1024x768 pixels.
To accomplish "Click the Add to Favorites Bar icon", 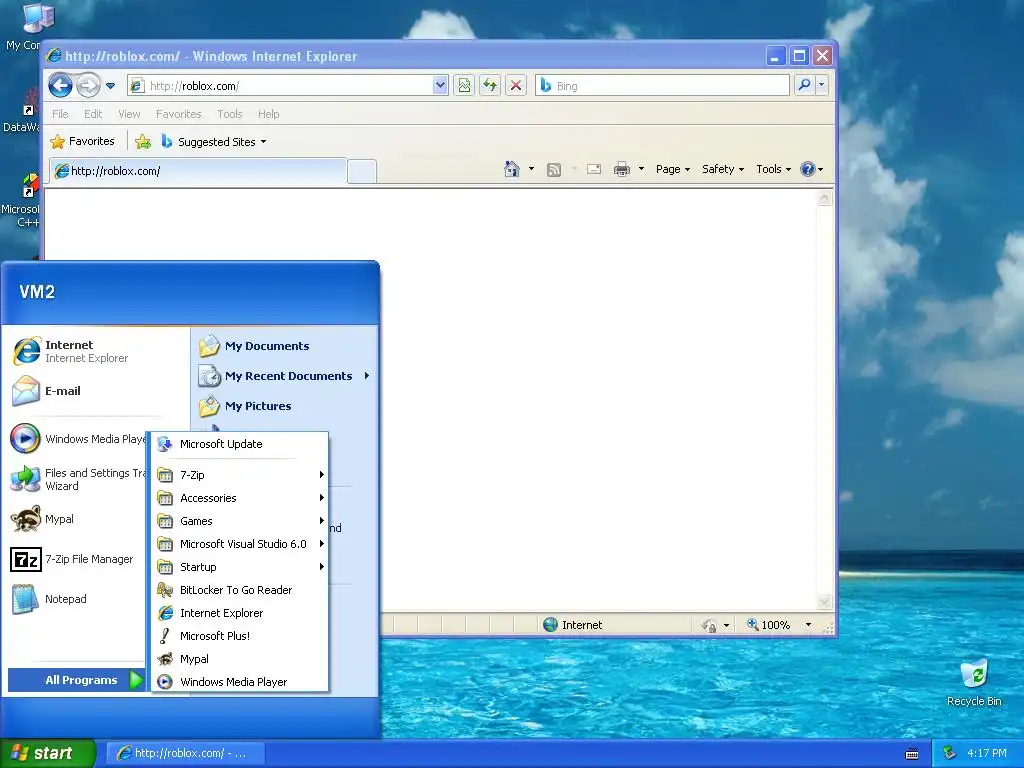I will 143,141.
